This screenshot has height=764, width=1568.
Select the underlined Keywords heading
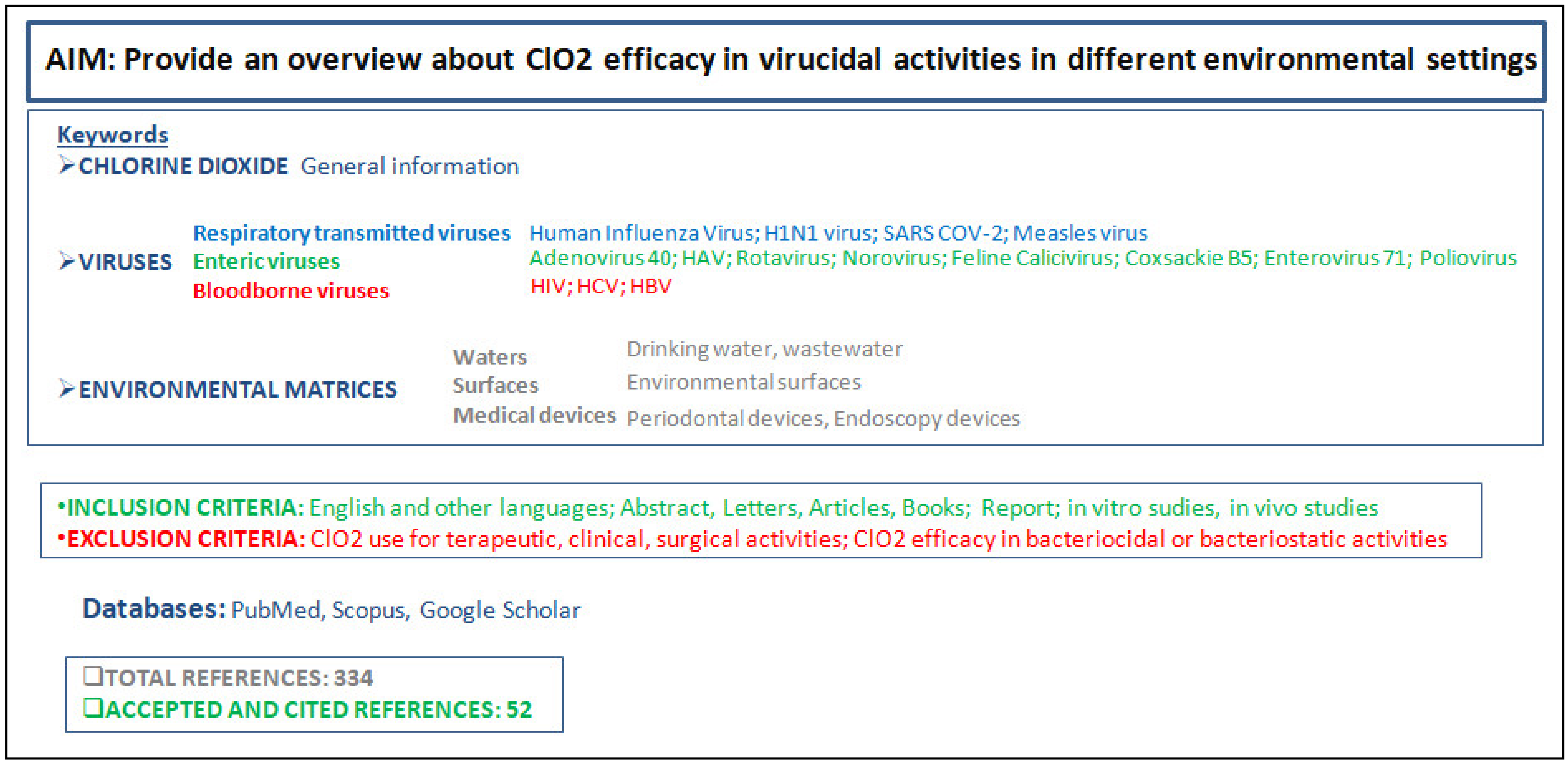point(113,135)
